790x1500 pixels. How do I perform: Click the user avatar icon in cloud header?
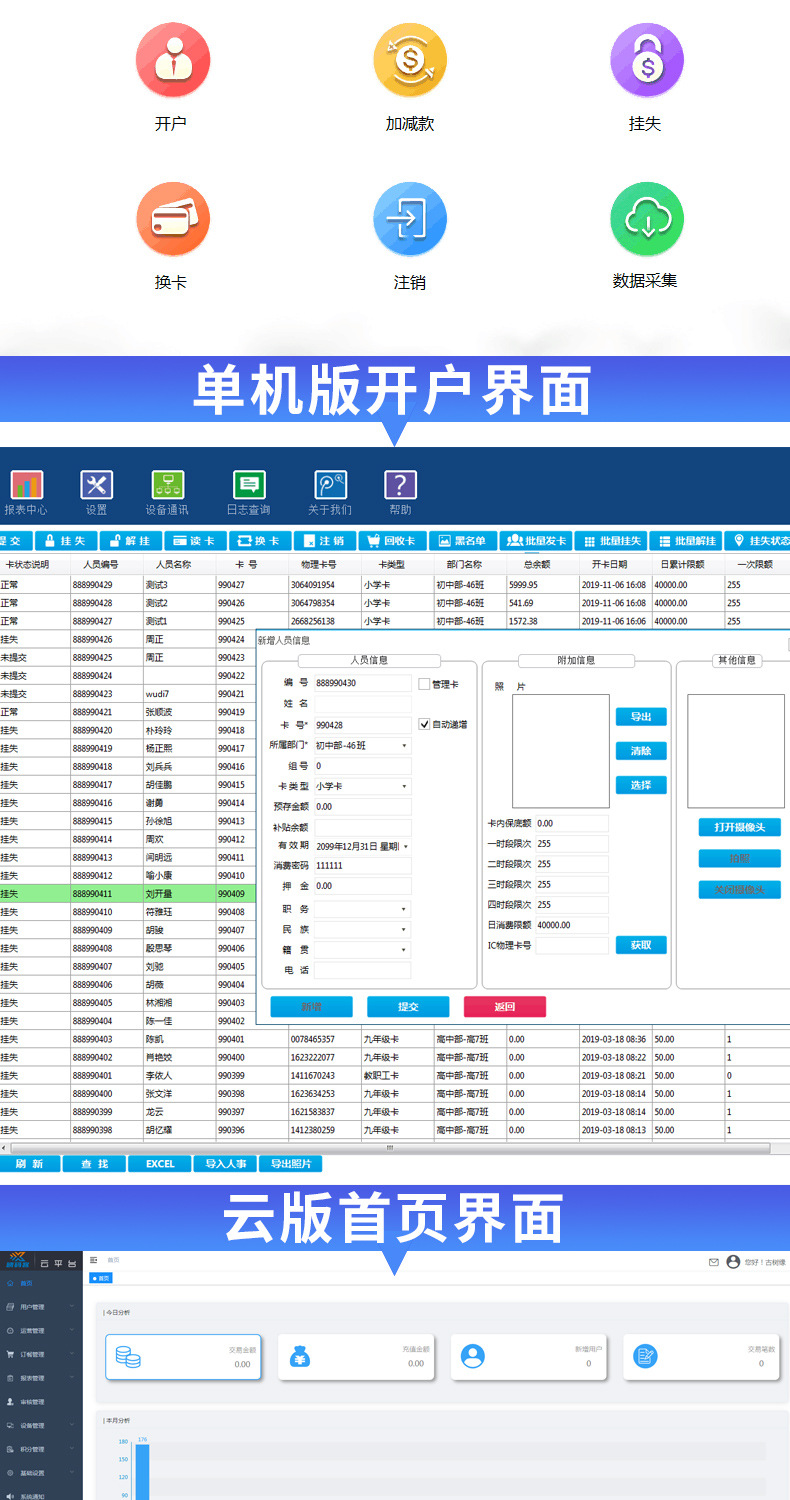(733, 1262)
